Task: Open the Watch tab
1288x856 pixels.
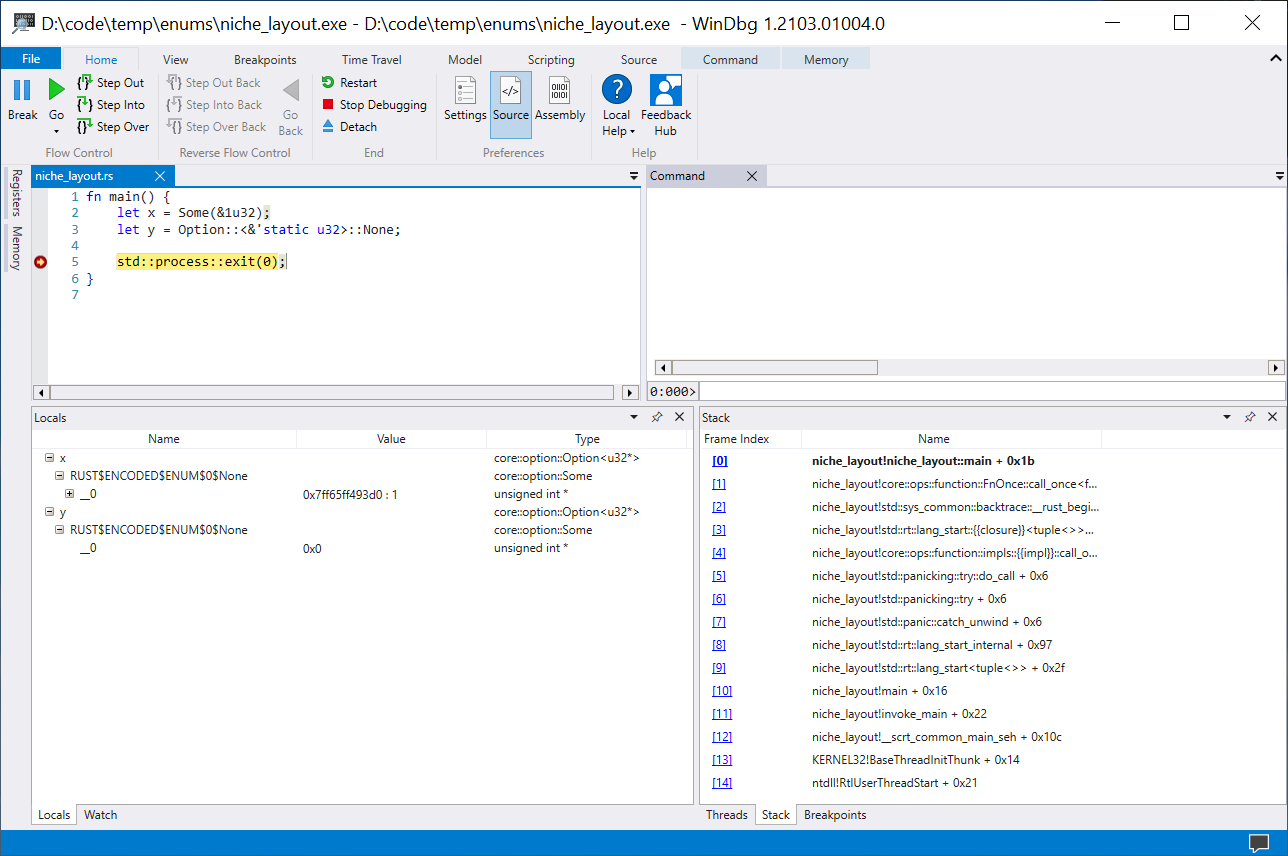Action: (100, 815)
